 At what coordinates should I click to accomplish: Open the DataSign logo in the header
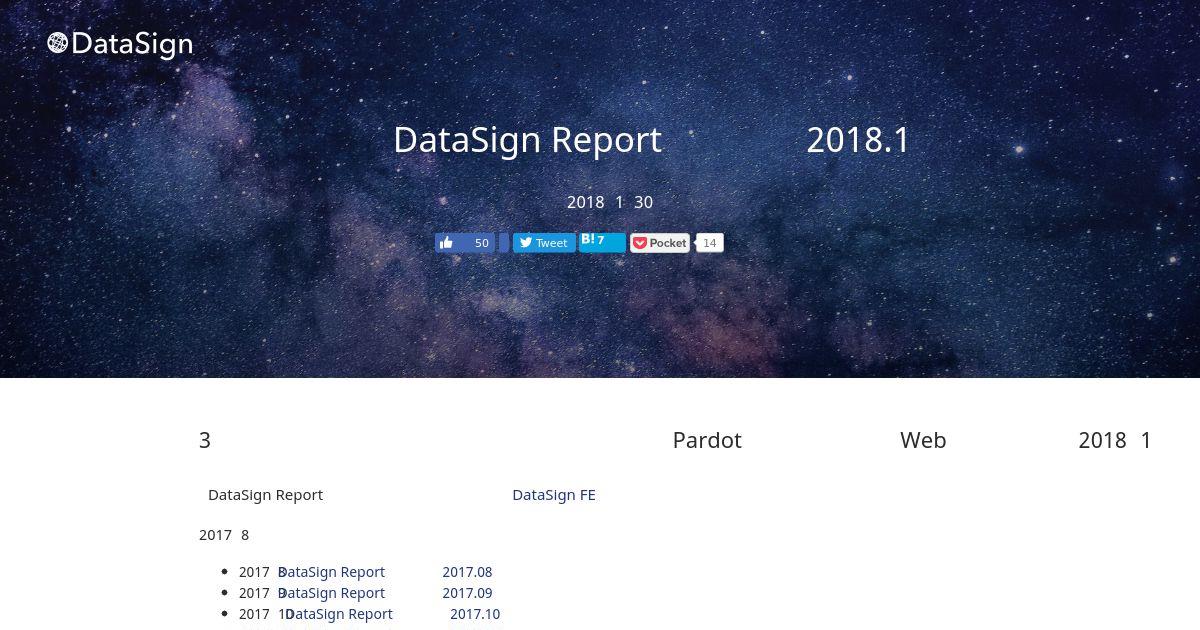[120, 44]
